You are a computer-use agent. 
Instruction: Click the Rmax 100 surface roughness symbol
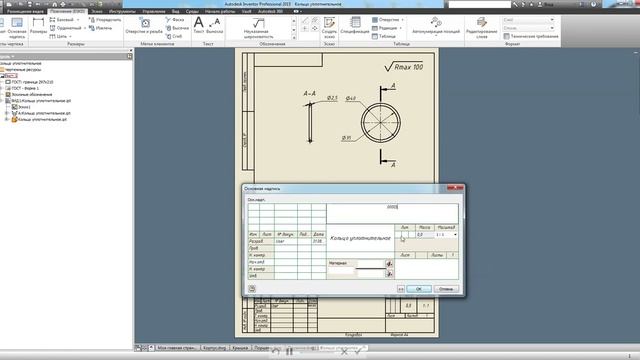point(404,67)
